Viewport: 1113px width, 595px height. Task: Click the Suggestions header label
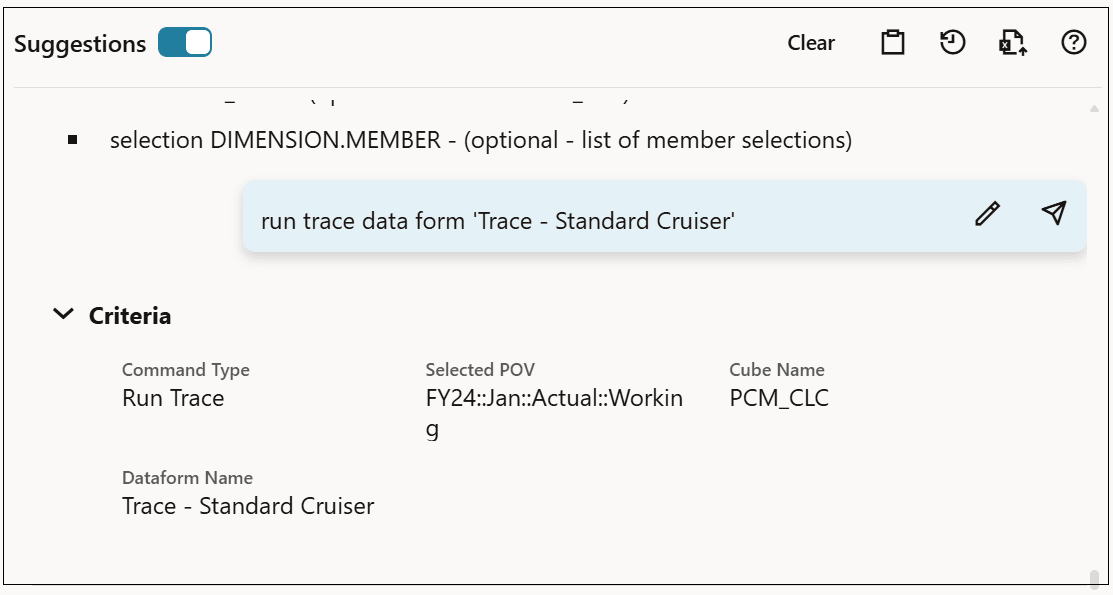(81, 43)
